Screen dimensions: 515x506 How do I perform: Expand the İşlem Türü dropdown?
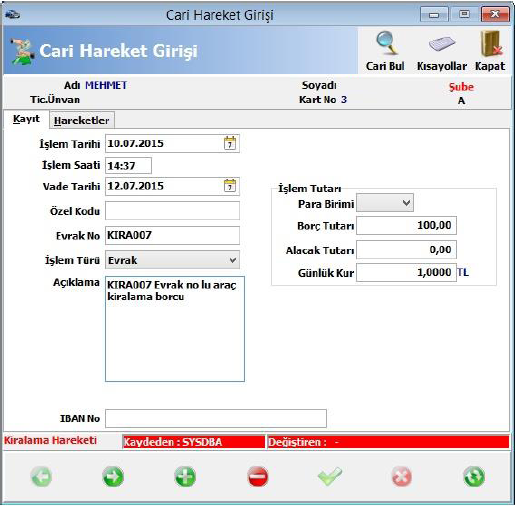233,260
